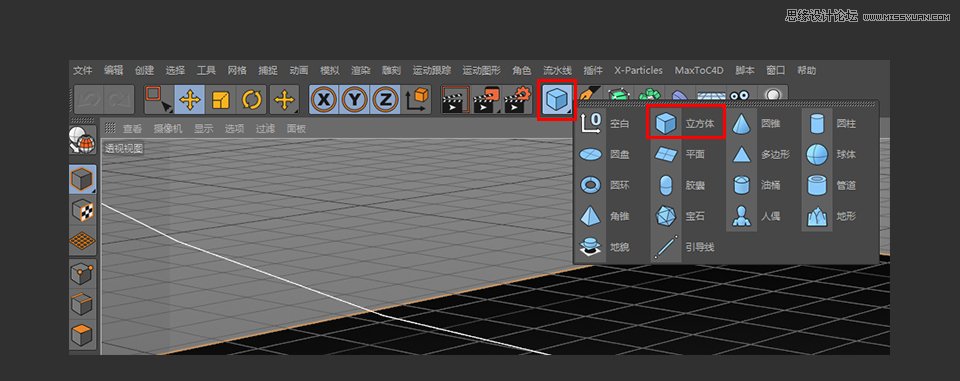Open the live selection tool dropdown

159,99
